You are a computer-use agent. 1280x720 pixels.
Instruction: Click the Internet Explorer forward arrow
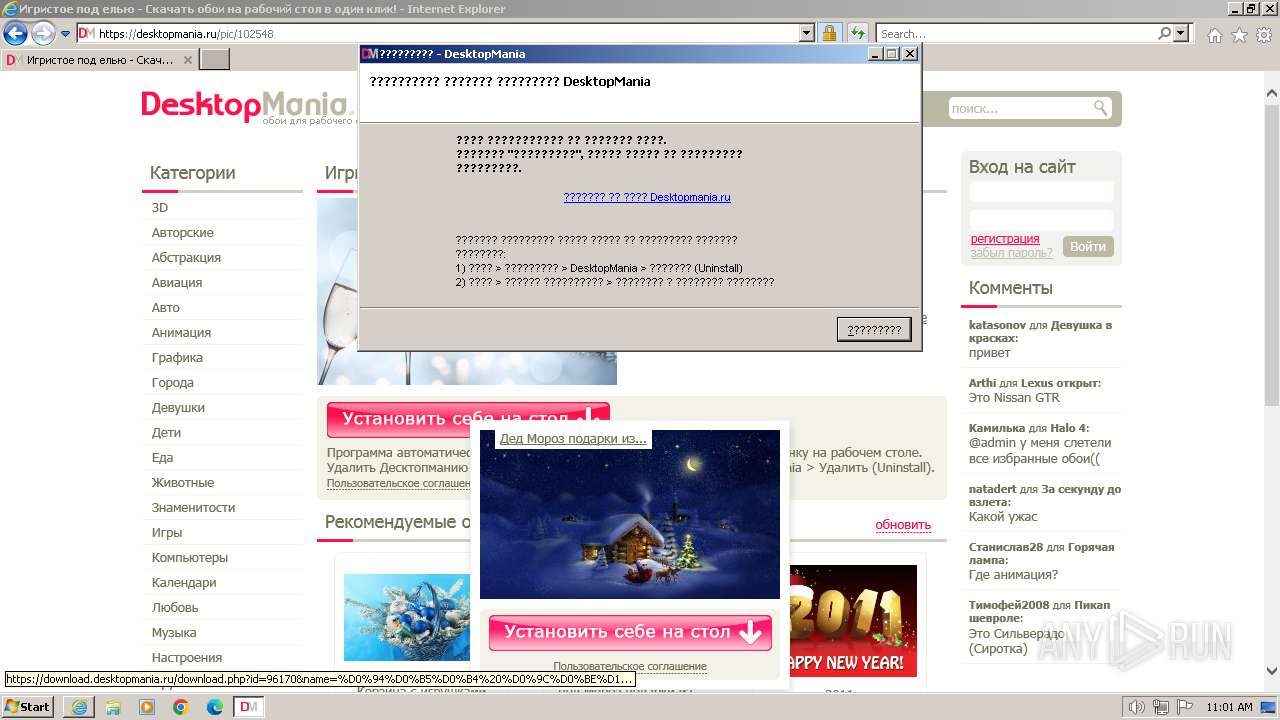43,33
